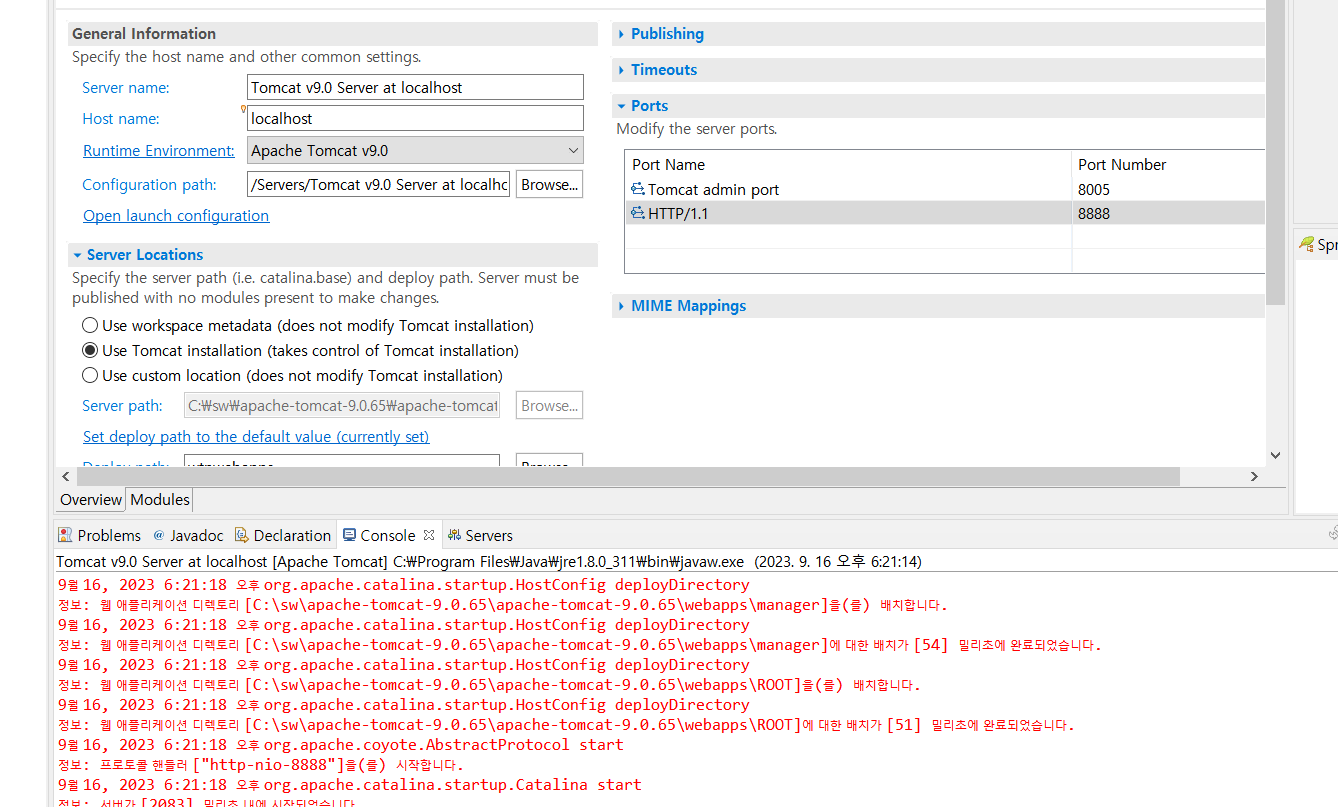Screen dimensions: 1338x807
Task: Click the Declaration view icon
Action: [242, 535]
